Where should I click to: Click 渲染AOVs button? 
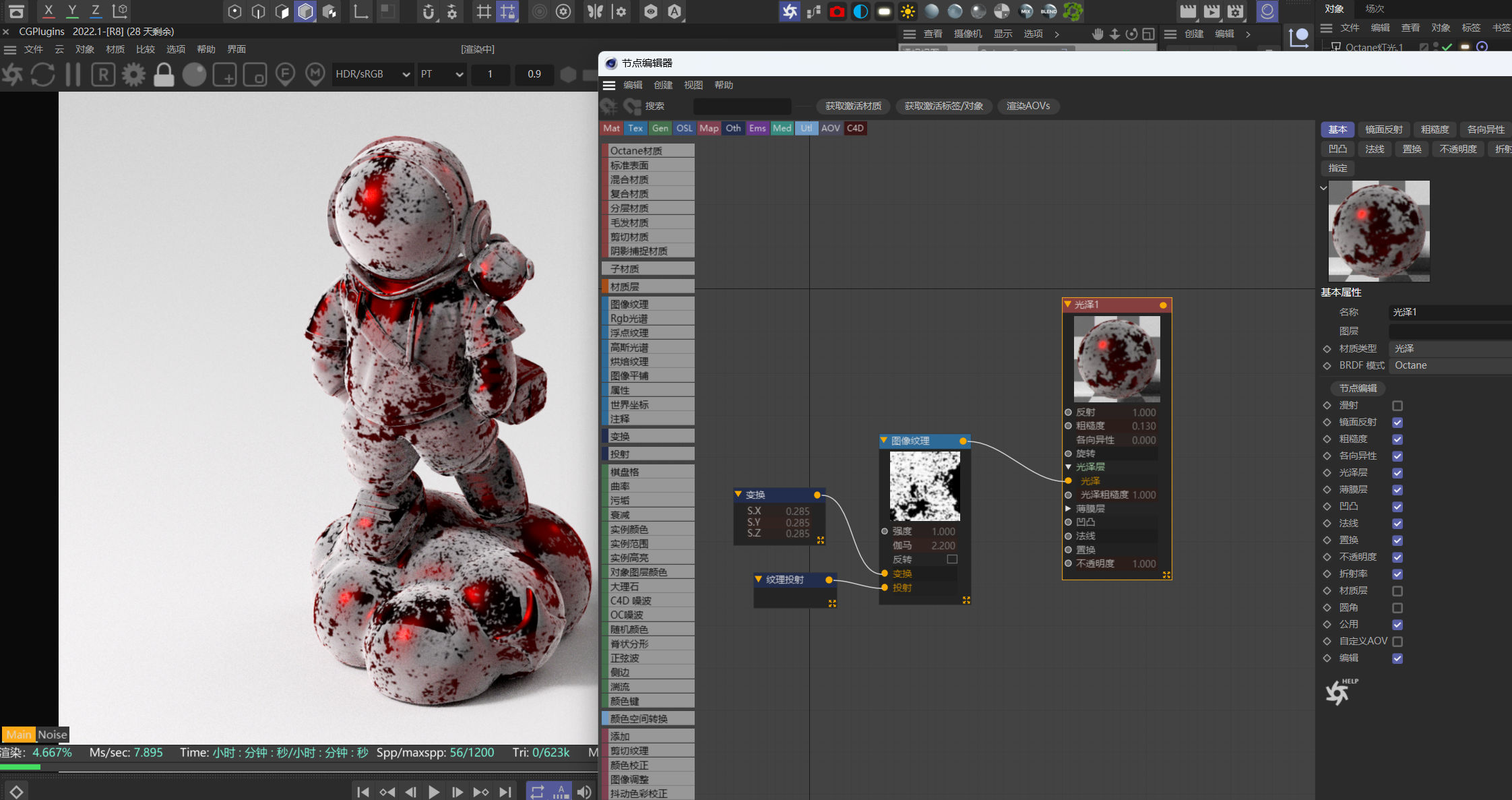1028,106
